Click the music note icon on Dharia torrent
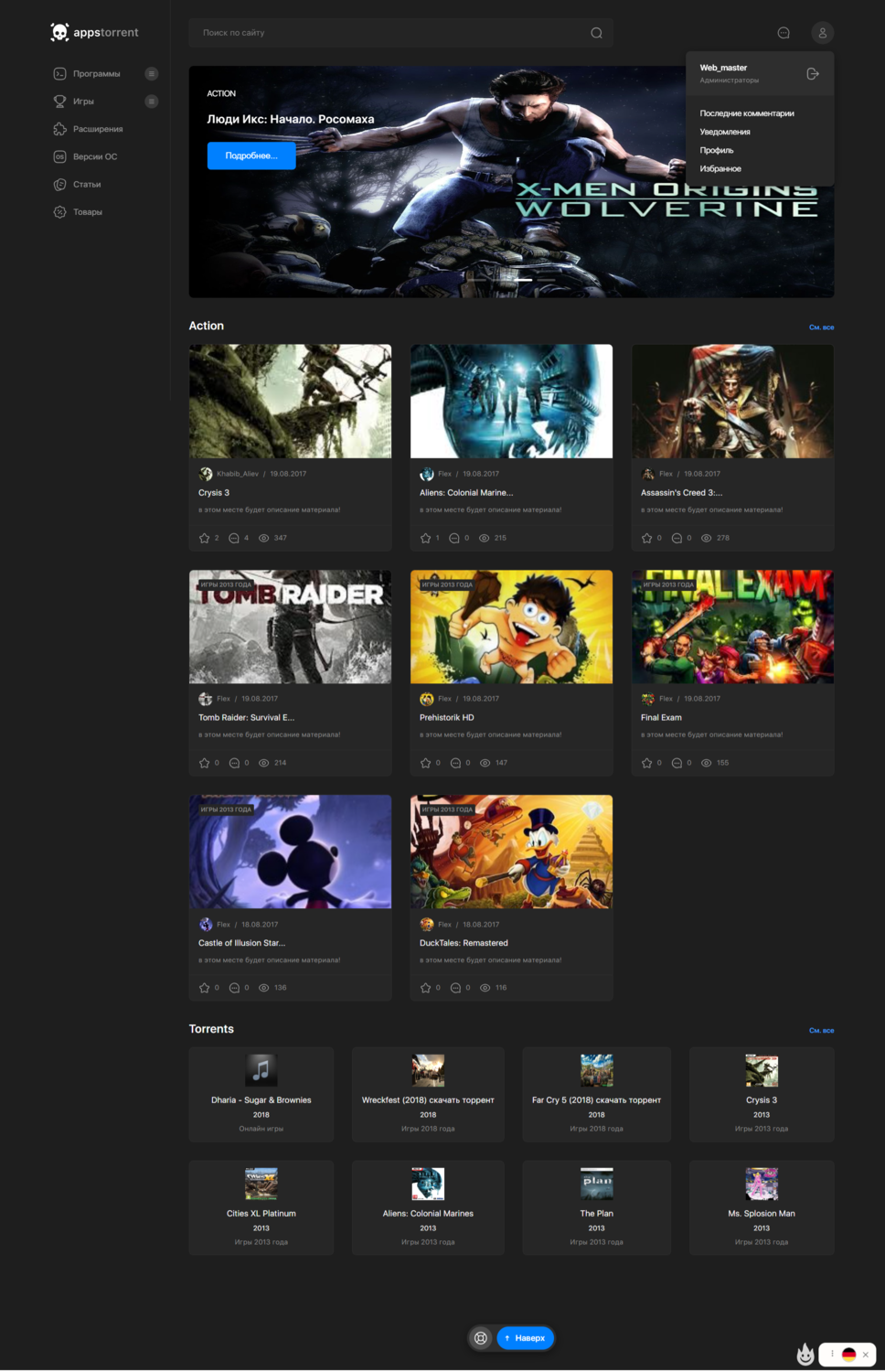The image size is (885, 1372). [261, 1070]
